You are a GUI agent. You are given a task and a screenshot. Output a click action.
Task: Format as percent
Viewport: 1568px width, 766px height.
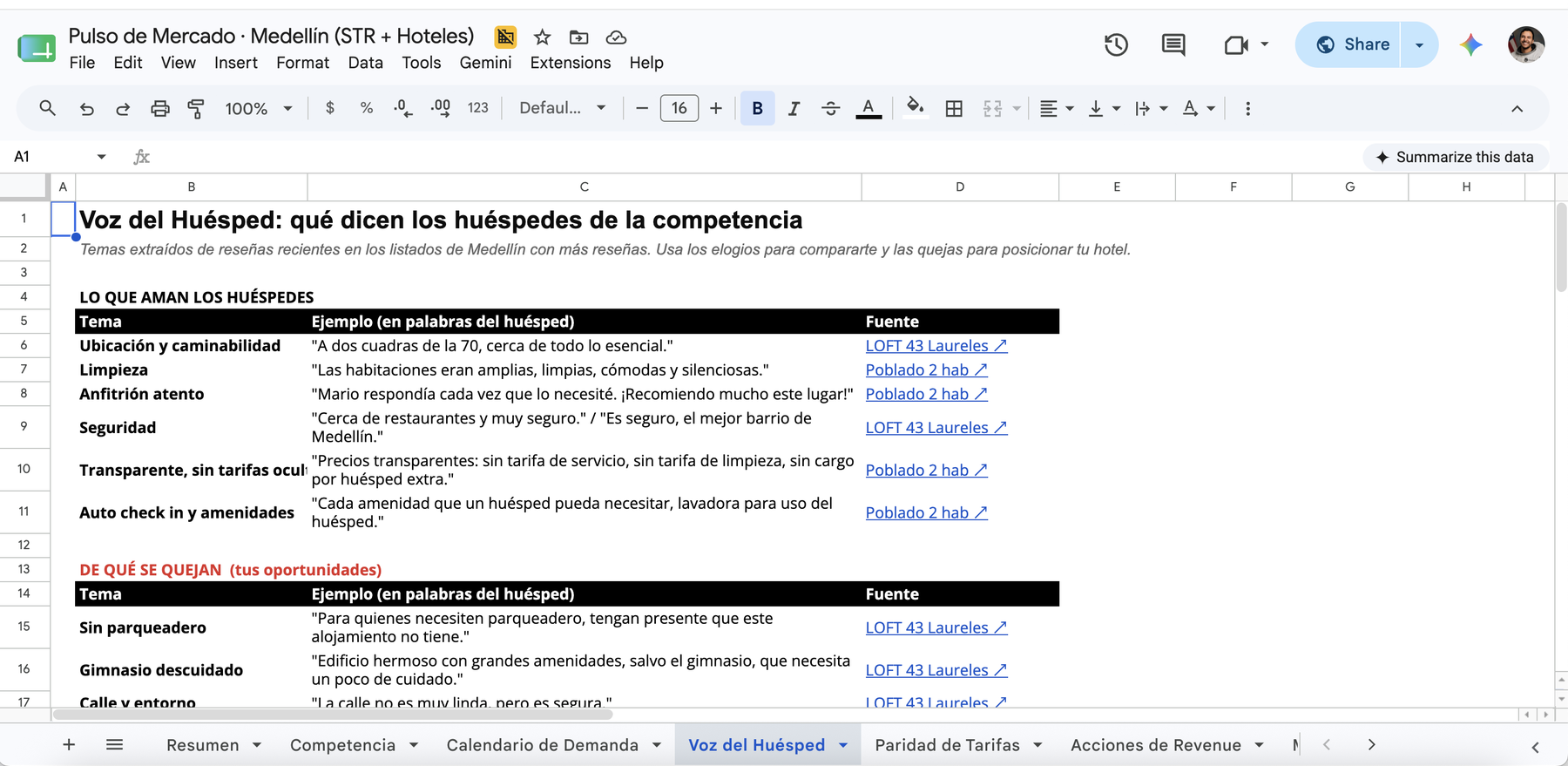click(367, 108)
